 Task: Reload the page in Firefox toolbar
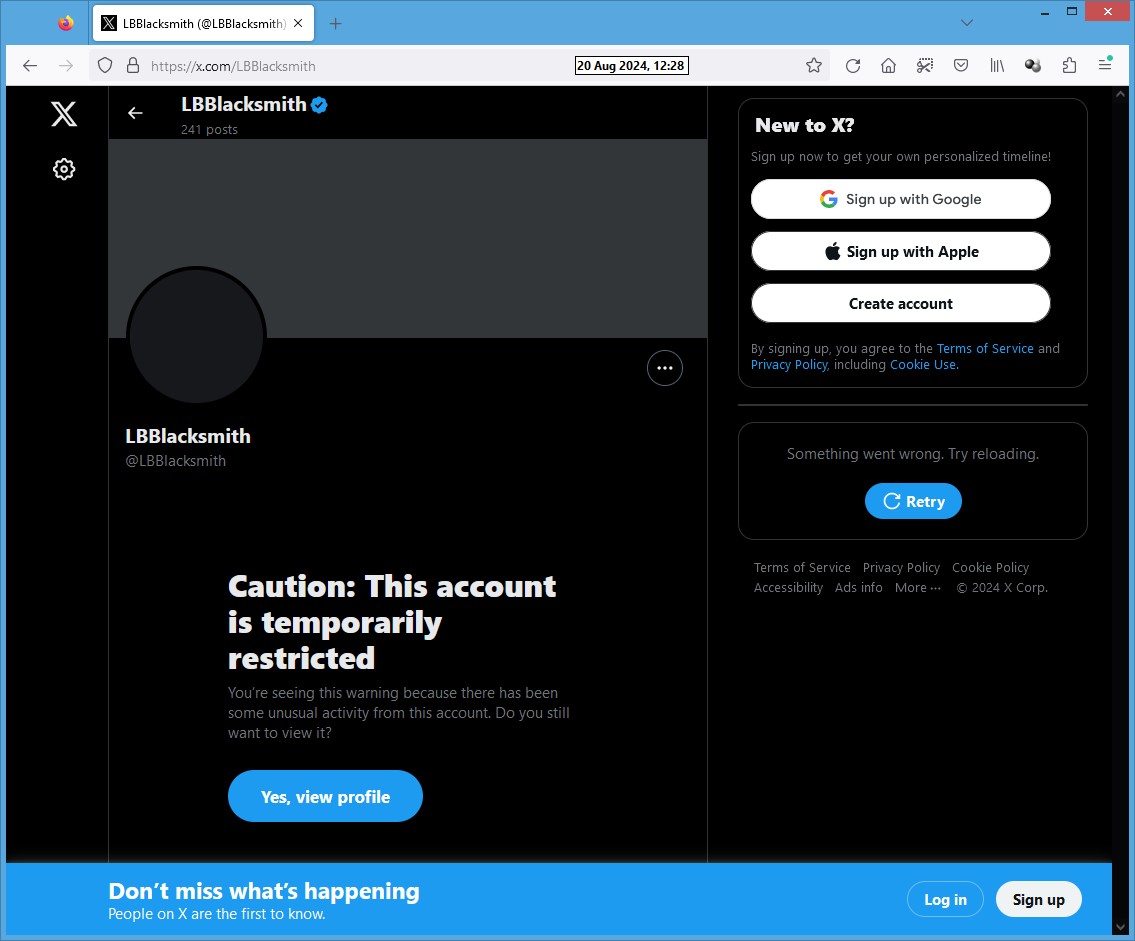(853, 66)
